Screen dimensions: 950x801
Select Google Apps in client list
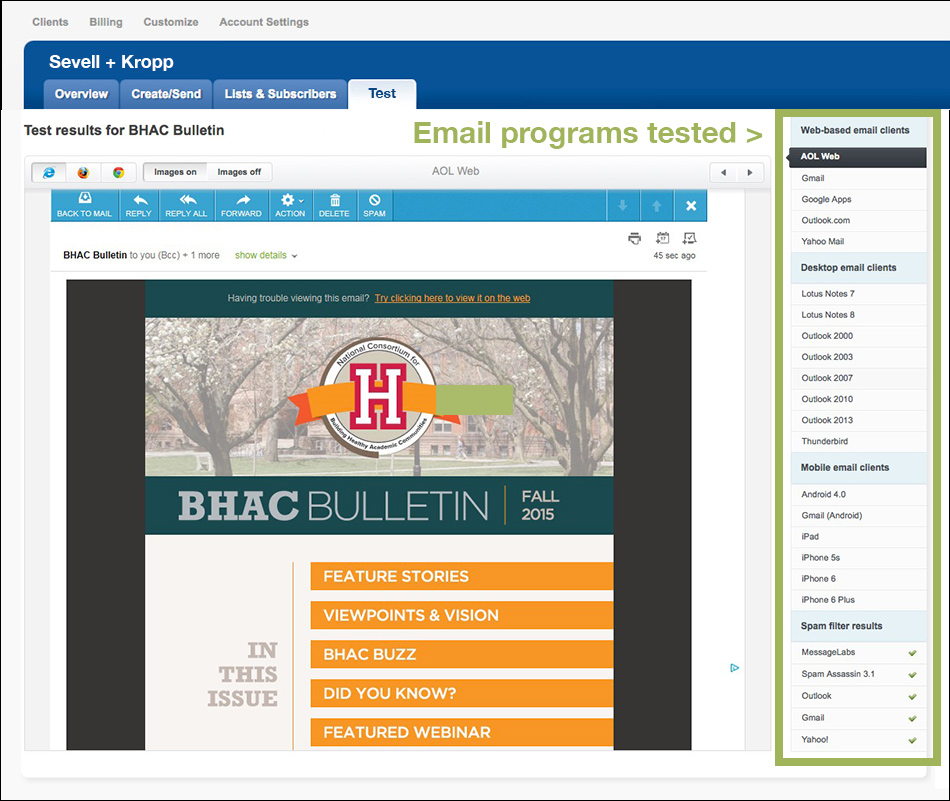[x=859, y=199]
